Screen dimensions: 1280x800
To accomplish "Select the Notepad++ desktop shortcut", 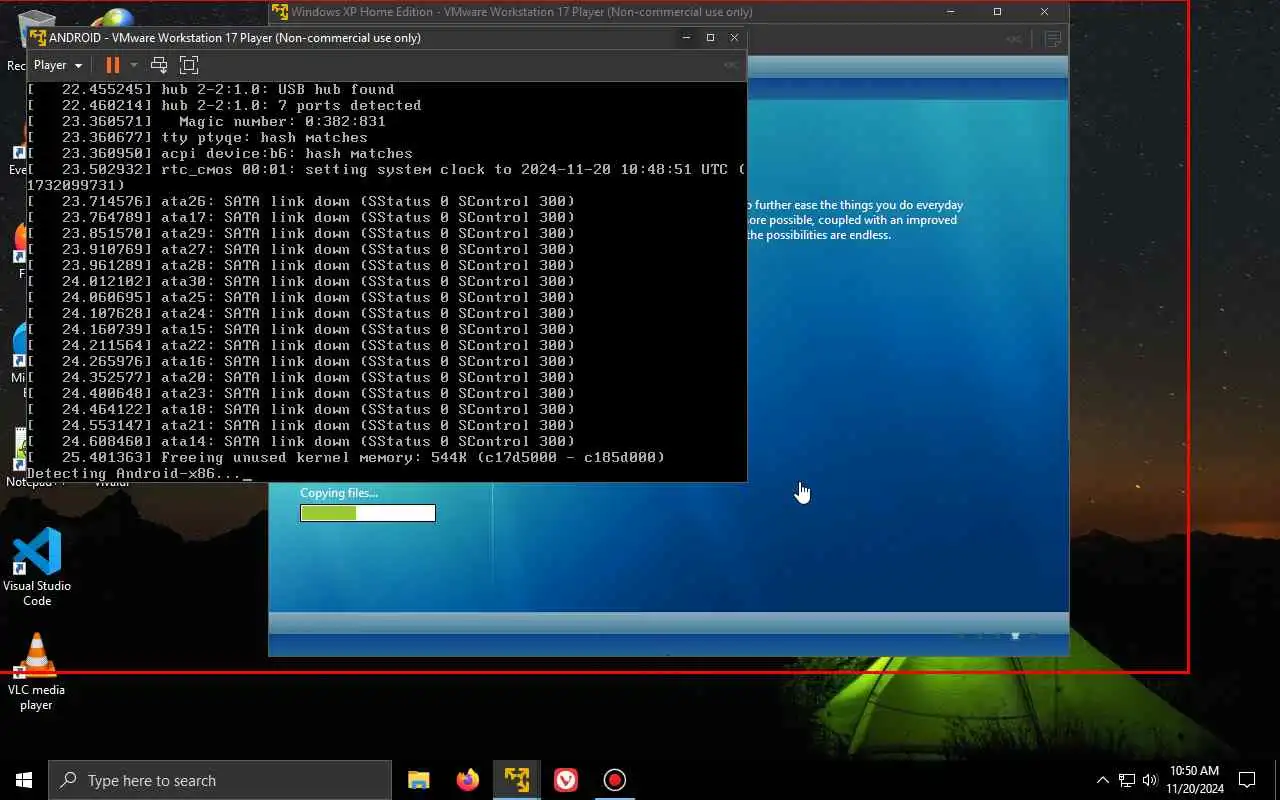I will pyautogui.click(x=18, y=458).
